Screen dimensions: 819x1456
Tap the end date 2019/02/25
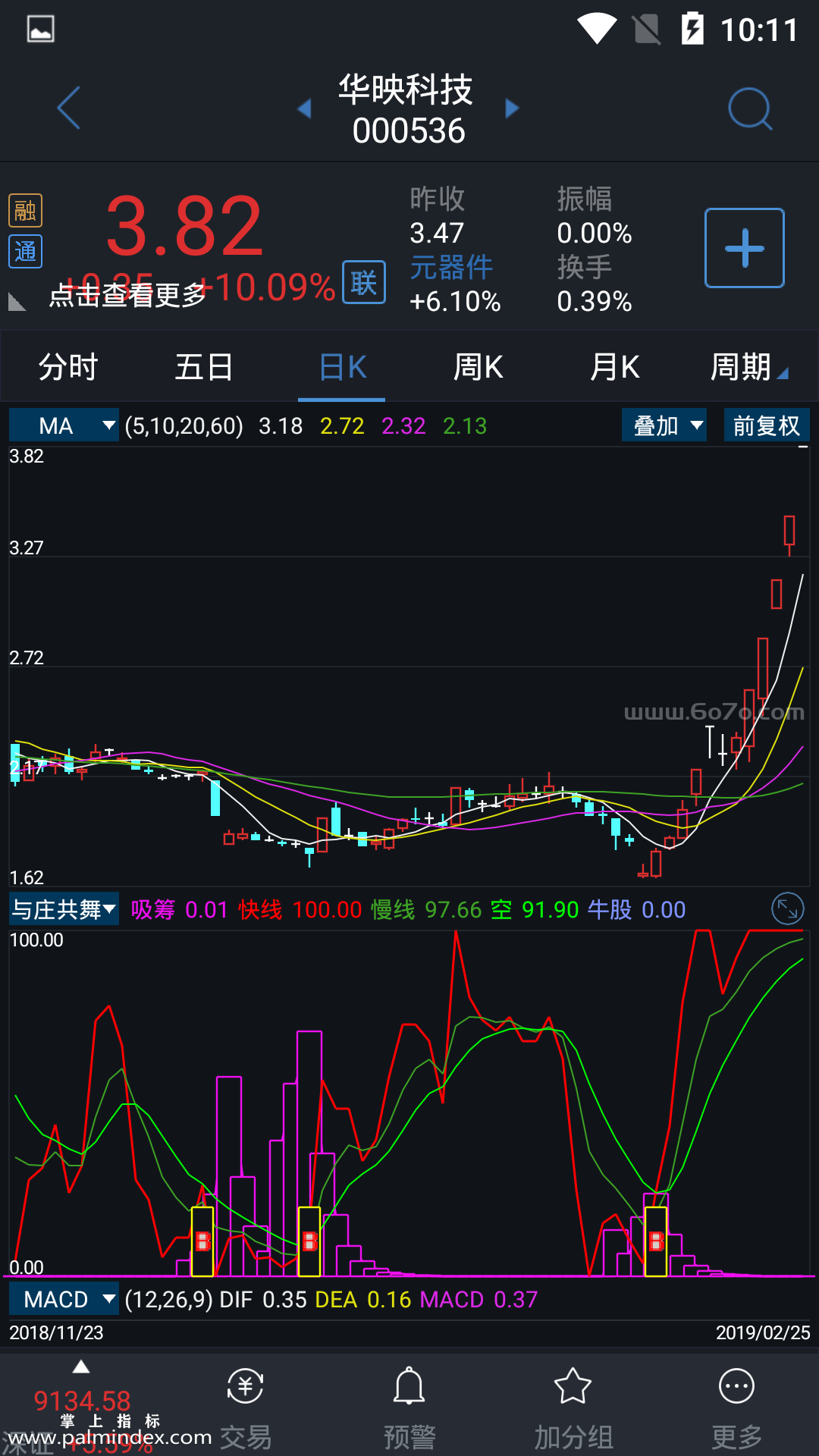pos(763,1332)
